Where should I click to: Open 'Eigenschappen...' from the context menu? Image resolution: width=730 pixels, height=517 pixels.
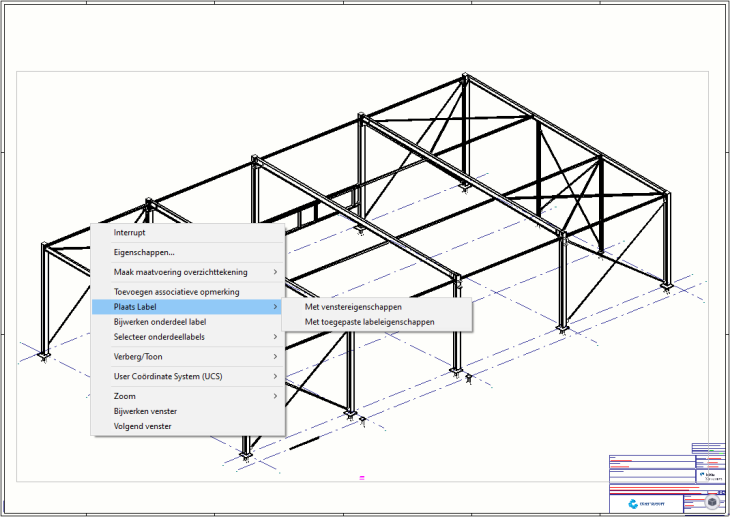(144, 252)
